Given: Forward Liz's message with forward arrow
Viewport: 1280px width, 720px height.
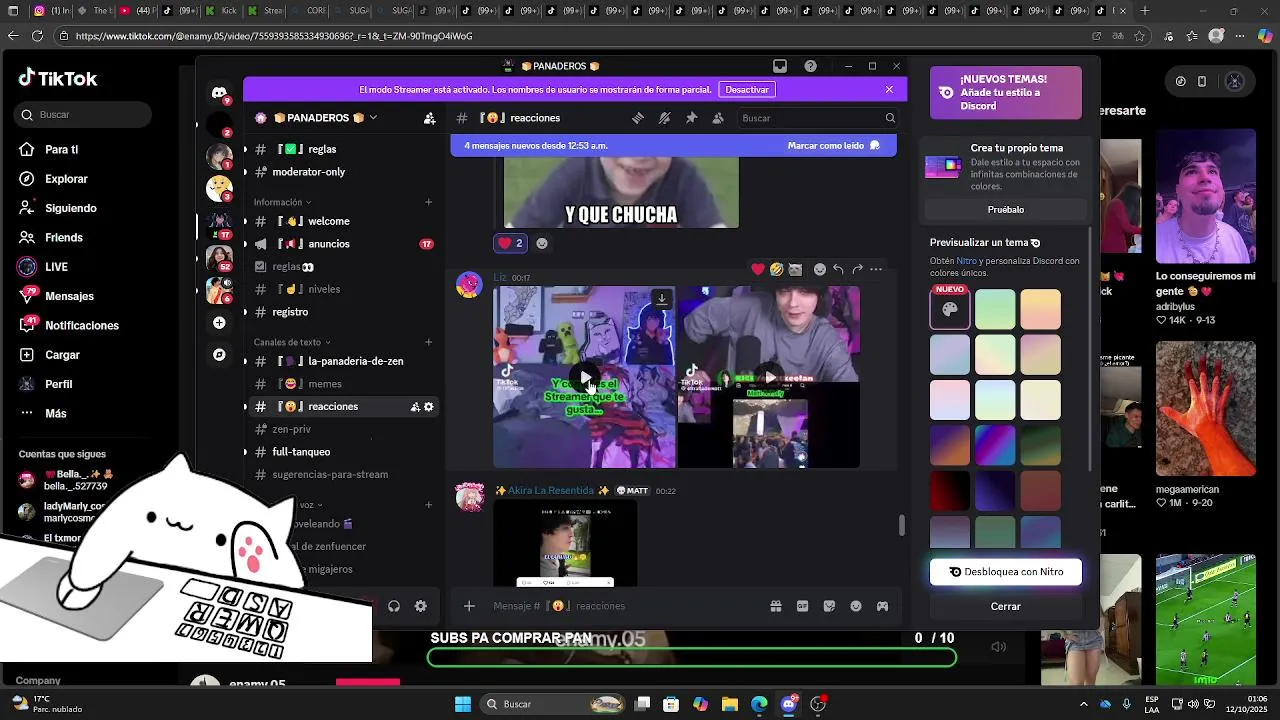Looking at the screenshot, I should pos(857,269).
